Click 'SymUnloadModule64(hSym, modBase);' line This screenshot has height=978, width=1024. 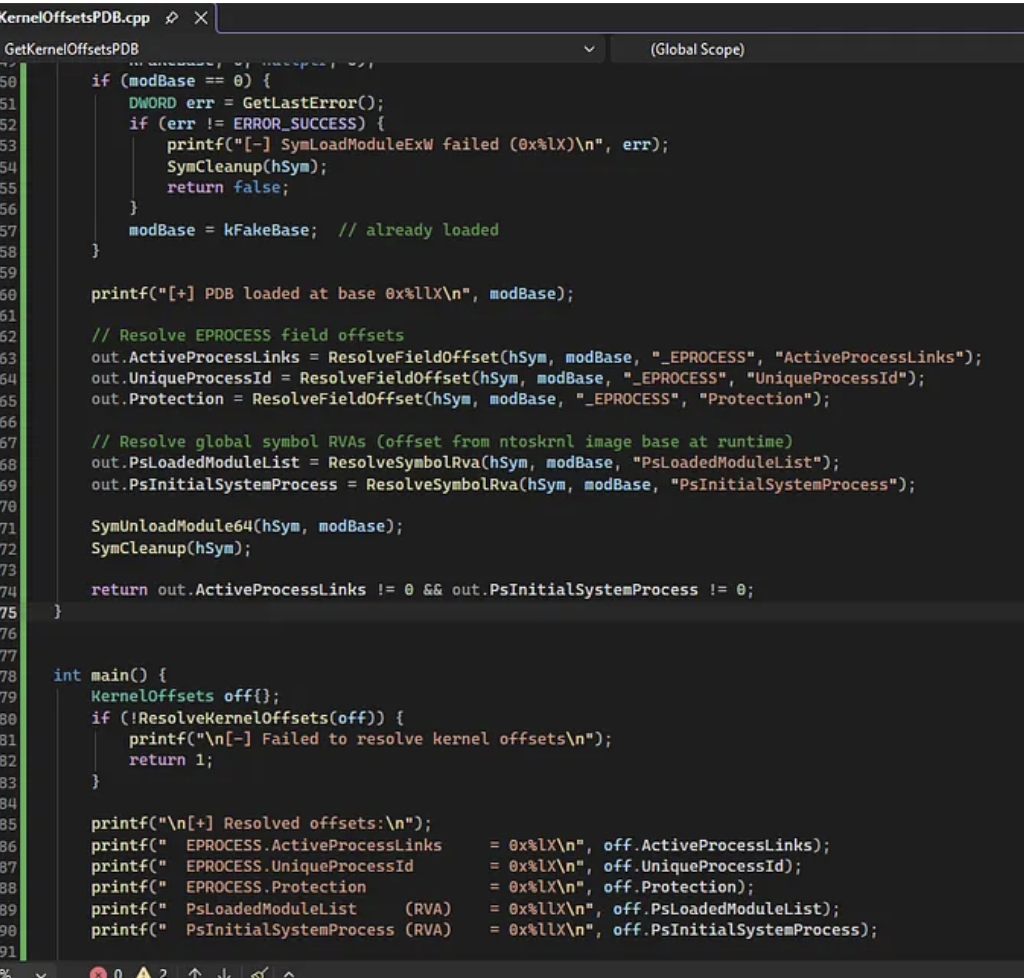point(247,526)
